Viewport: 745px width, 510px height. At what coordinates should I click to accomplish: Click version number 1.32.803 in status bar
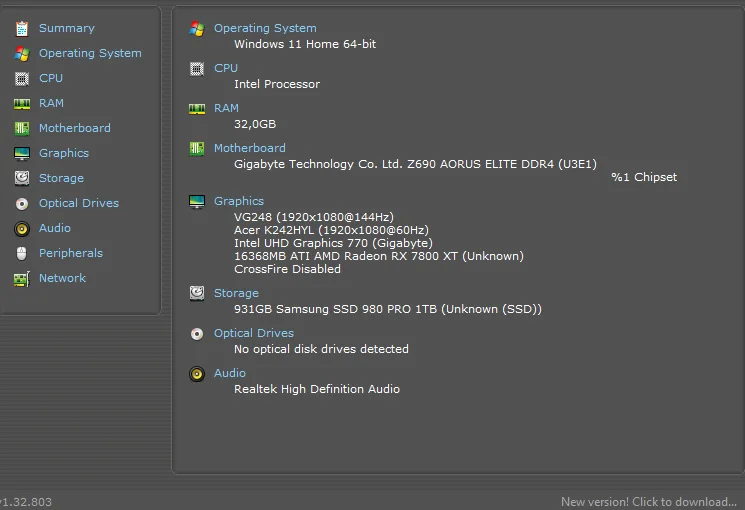click(x=26, y=502)
